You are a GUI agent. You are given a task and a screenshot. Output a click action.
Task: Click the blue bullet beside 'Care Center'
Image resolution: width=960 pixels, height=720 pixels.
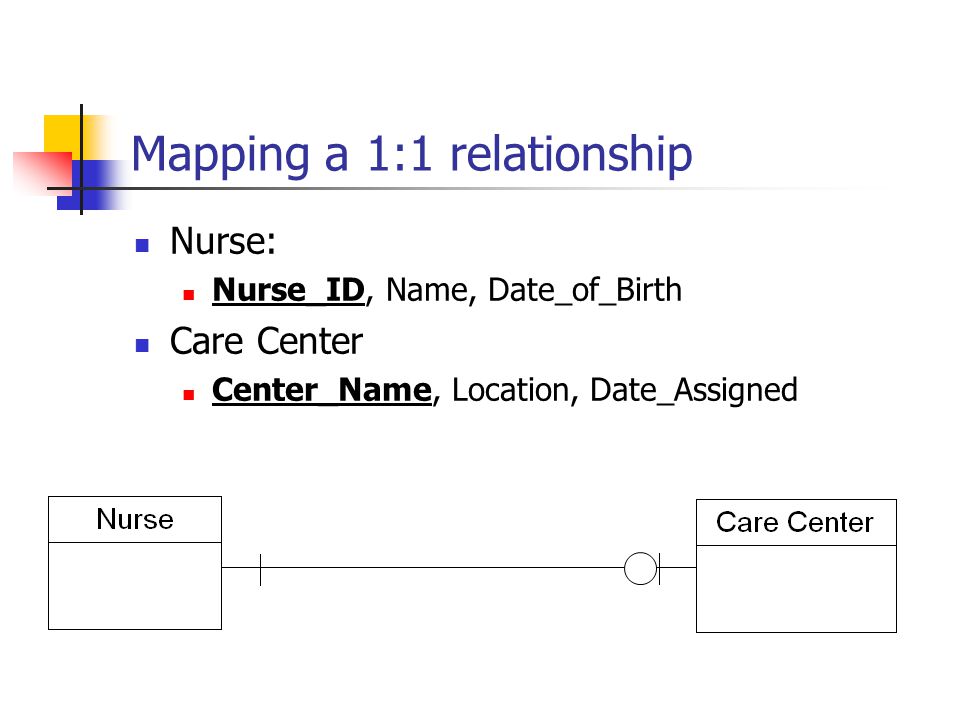click(142, 345)
